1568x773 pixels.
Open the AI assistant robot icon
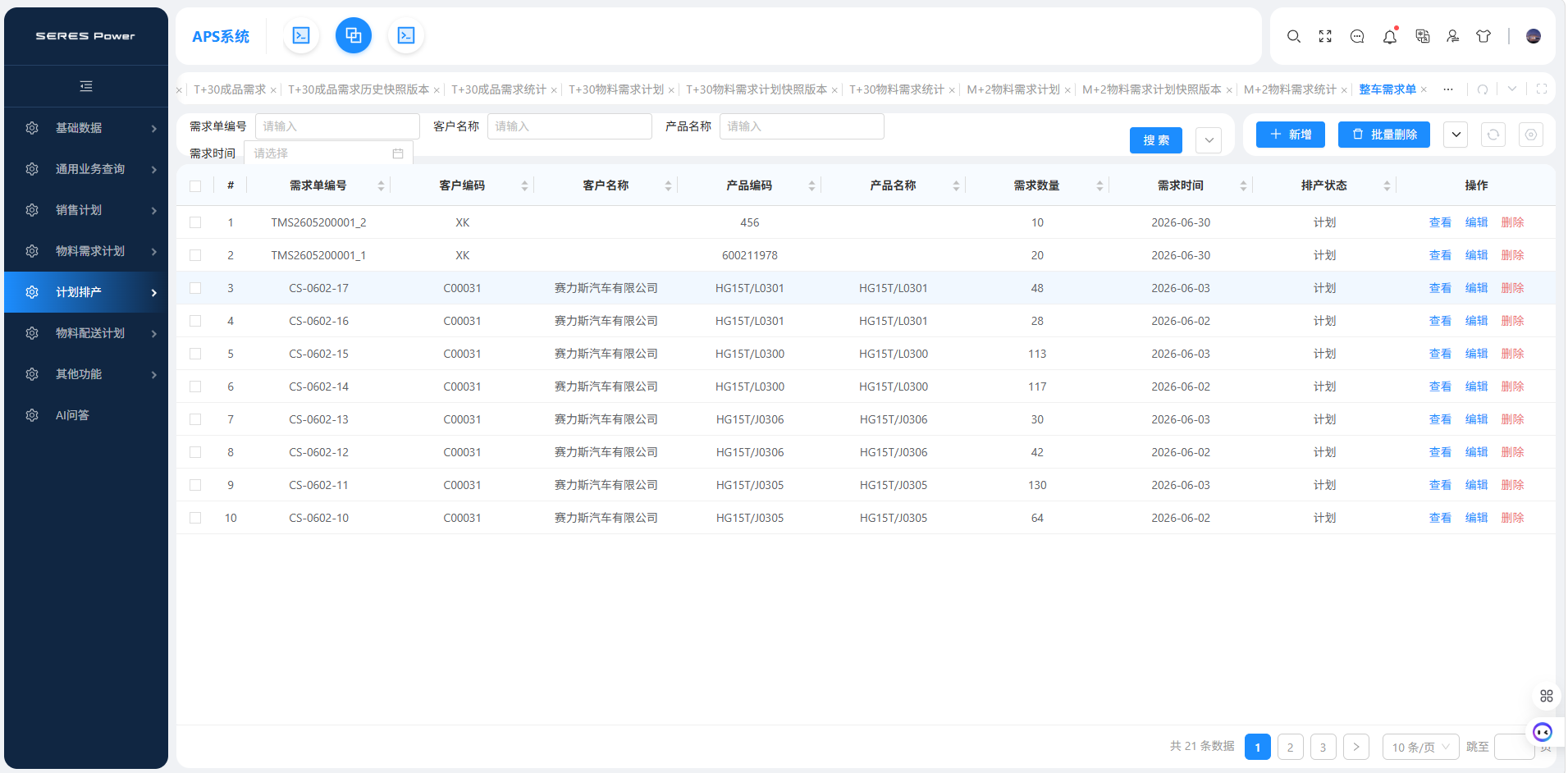click(x=1543, y=732)
